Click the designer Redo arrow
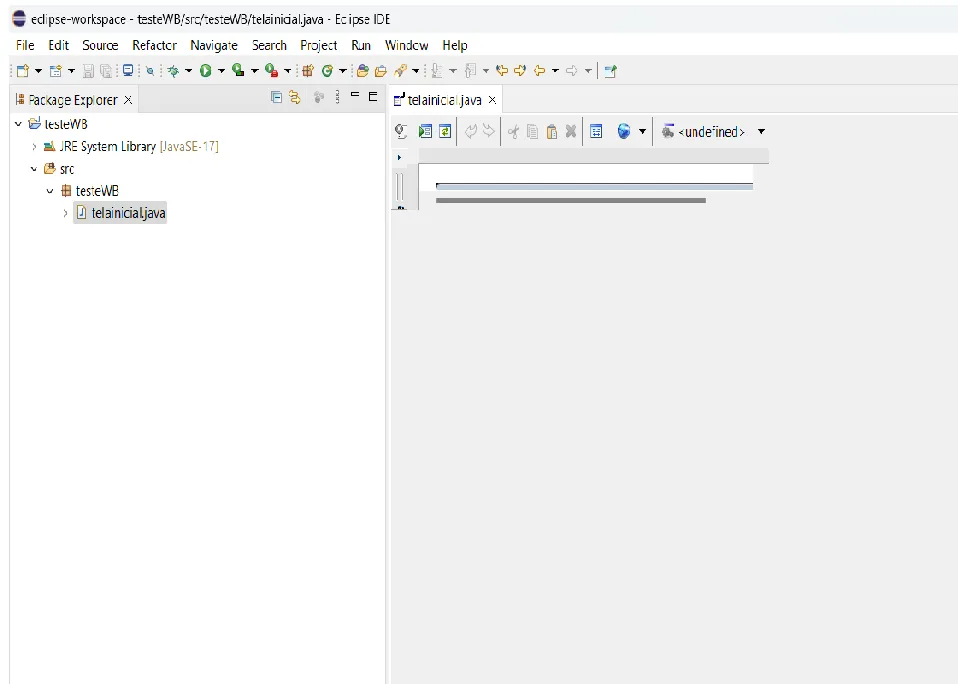 click(x=489, y=131)
